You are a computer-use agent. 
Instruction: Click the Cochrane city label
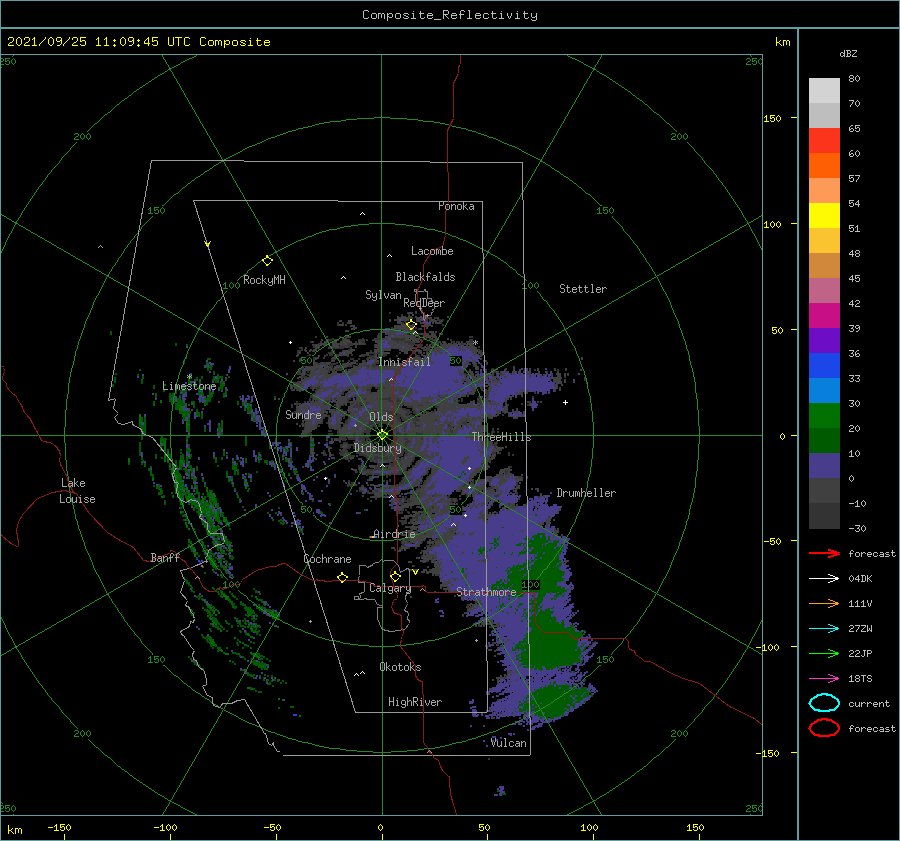327,559
